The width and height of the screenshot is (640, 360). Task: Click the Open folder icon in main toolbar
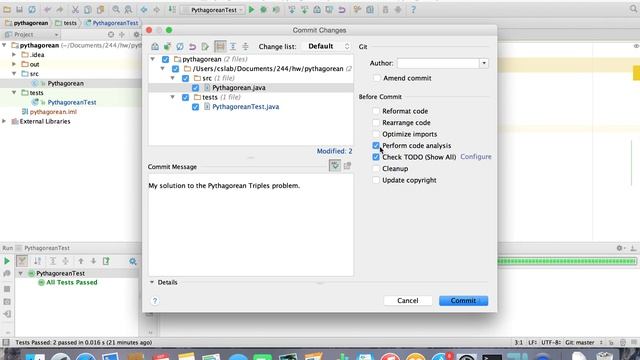(7, 9)
